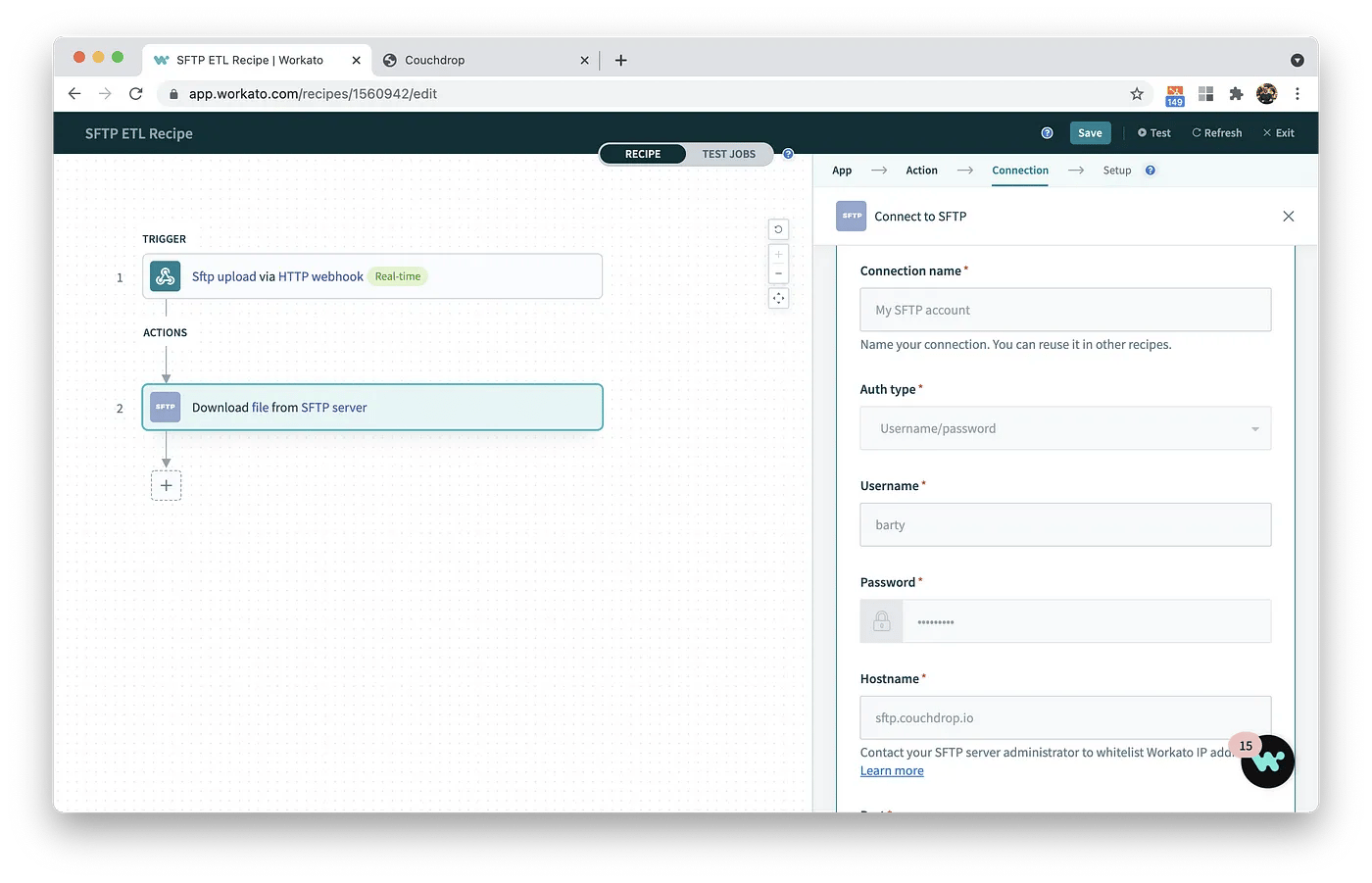Click the help bubble next to Setup

[x=1151, y=170]
